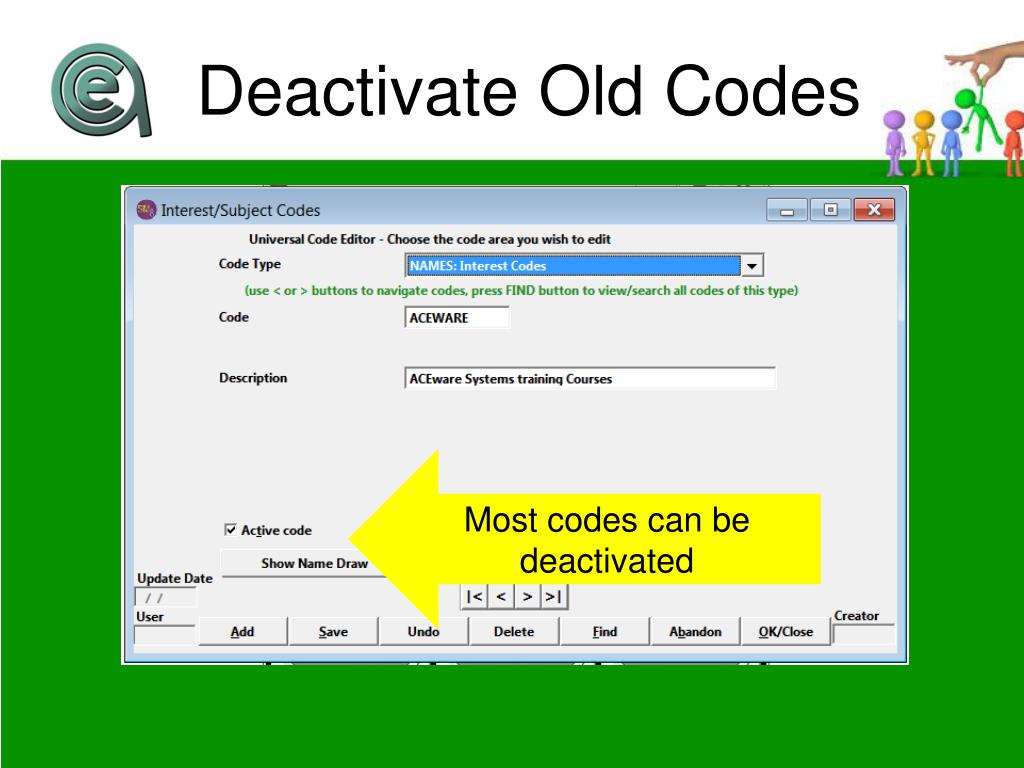Close the Interest/Subject Codes window
Image resolution: width=1024 pixels, height=768 pixels.
click(874, 210)
